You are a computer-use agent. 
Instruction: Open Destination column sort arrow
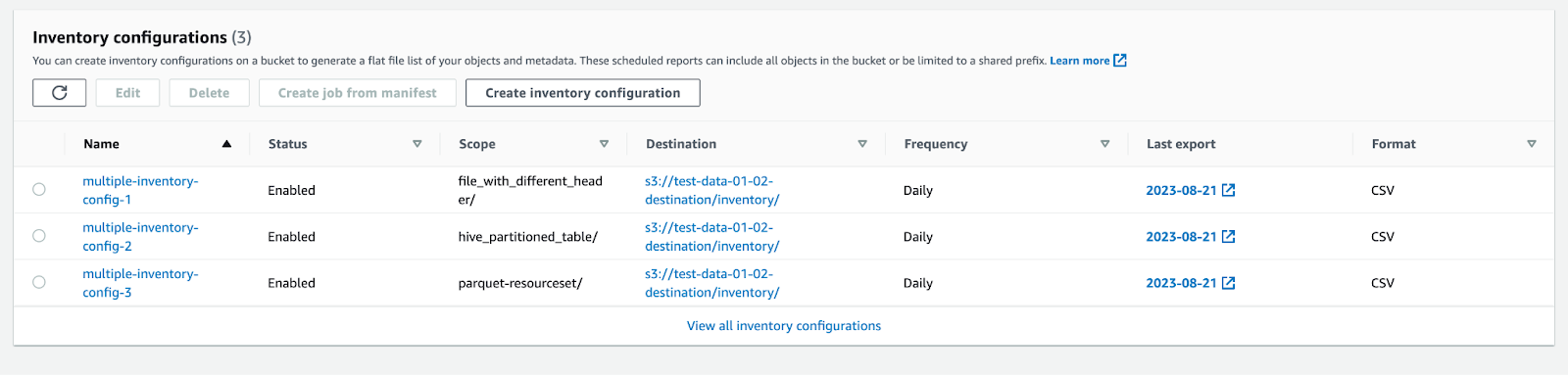pos(862,144)
